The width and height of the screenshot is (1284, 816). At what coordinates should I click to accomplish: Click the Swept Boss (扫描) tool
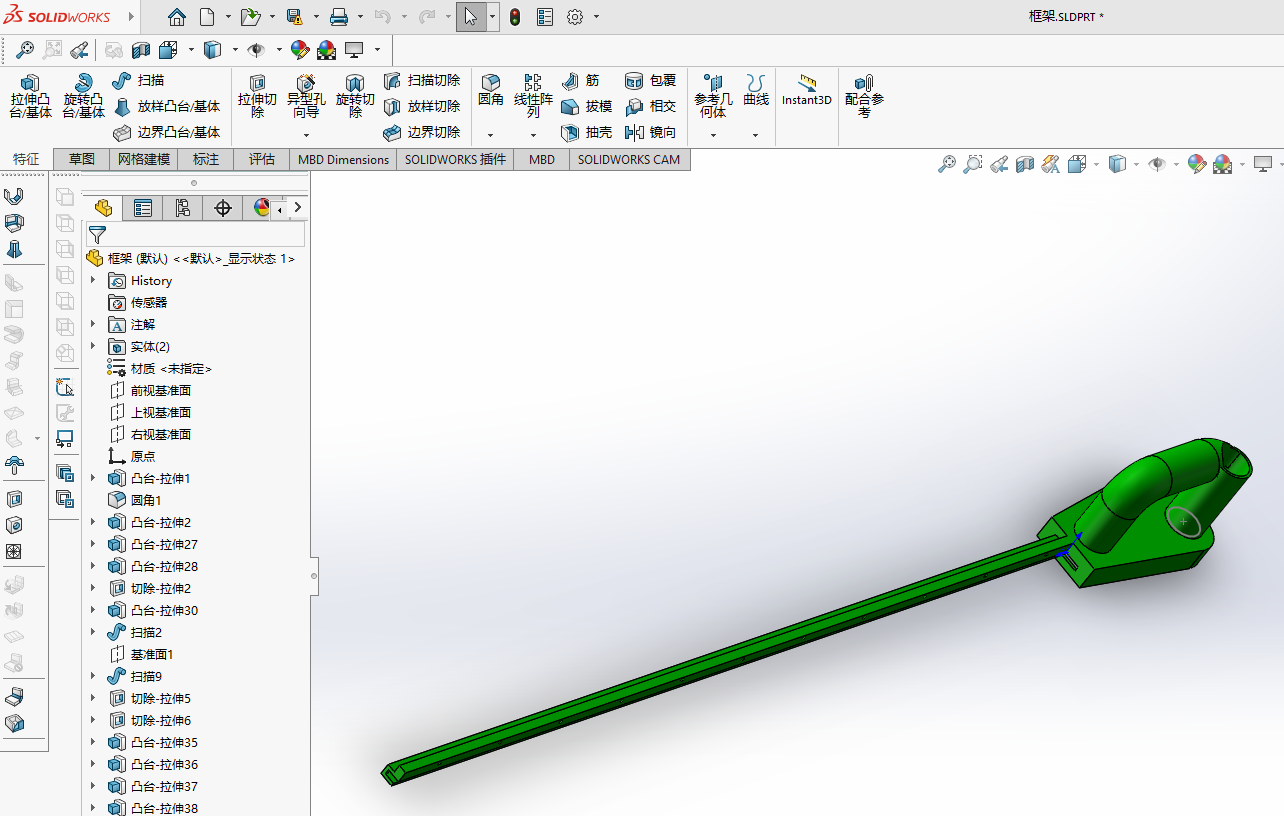[138, 81]
